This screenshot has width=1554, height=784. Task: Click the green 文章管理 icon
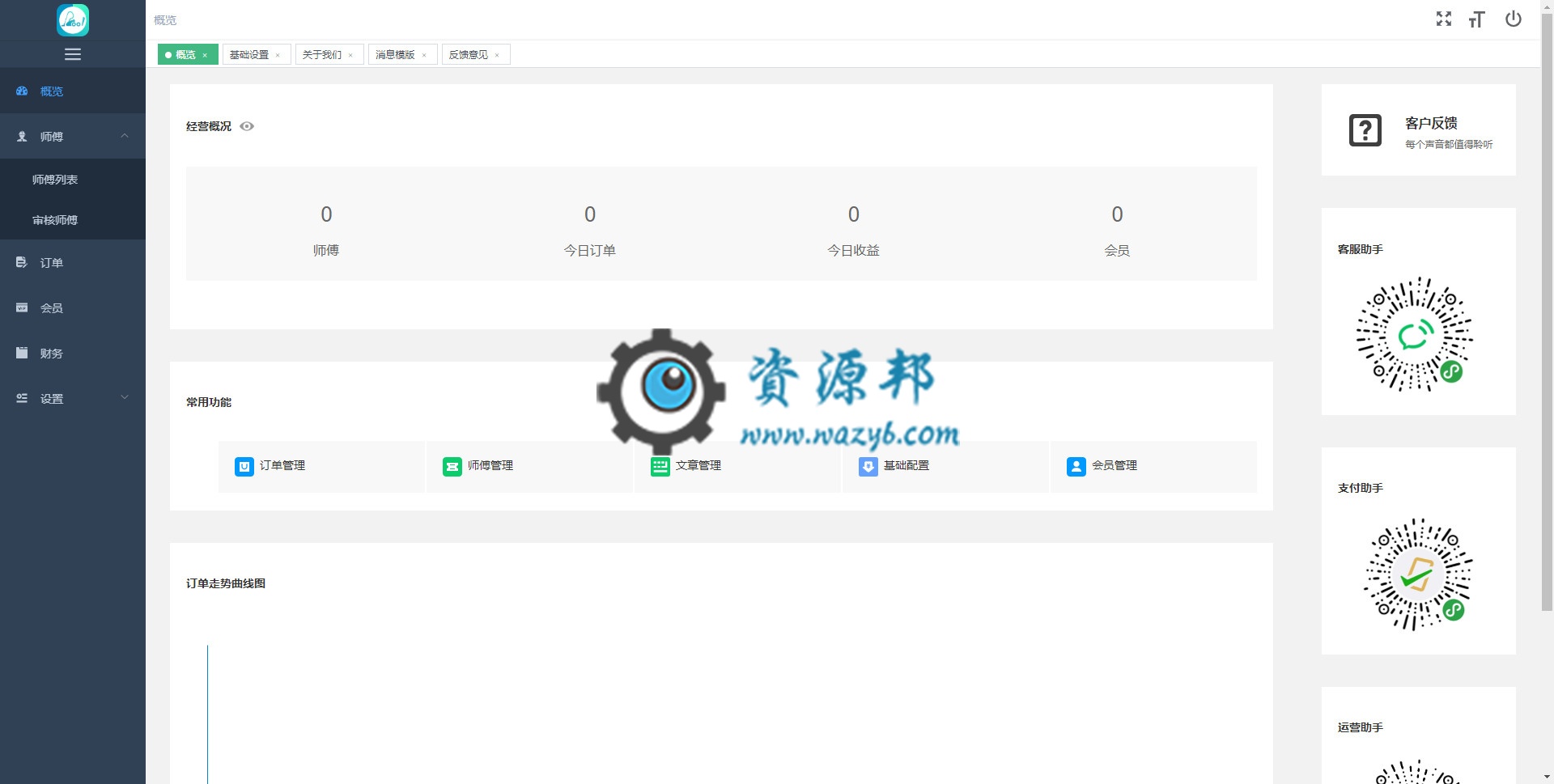tap(660, 466)
